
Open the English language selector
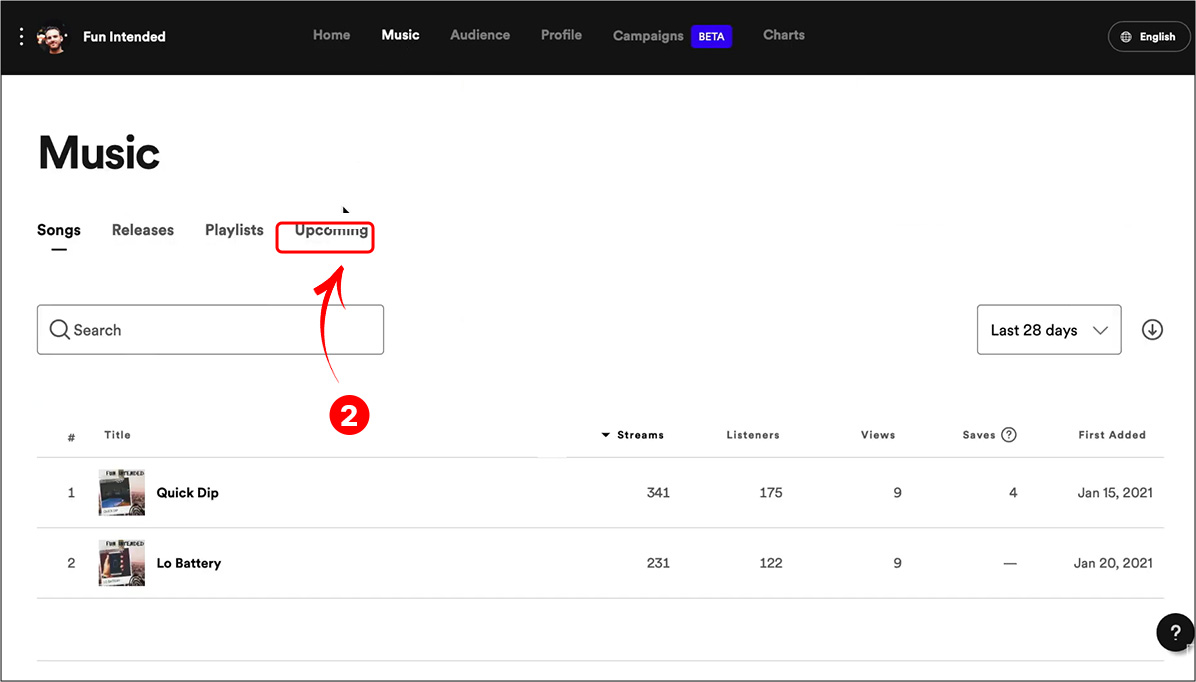coord(1149,37)
